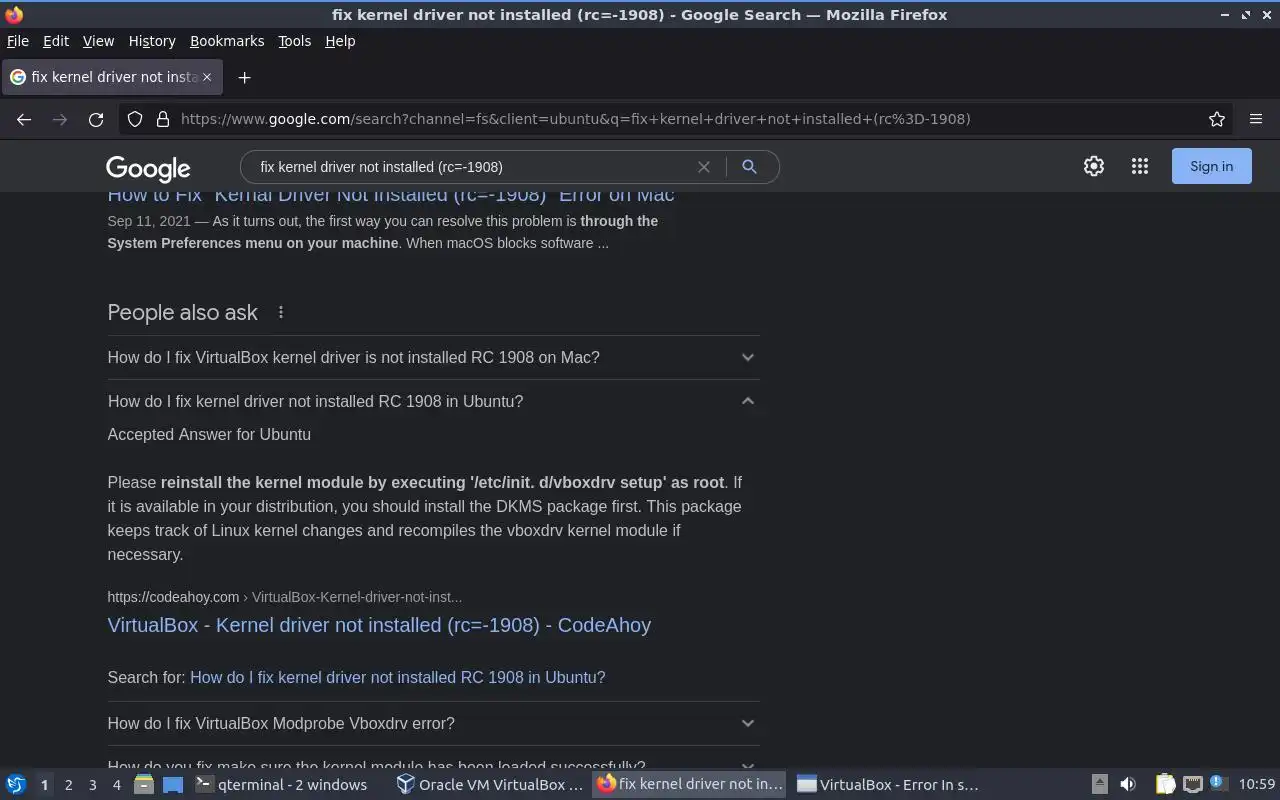Click the codeahoy.com URL breadcrumb
Image resolution: width=1280 pixels, height=800 pixels.
(x=284, y=598)
